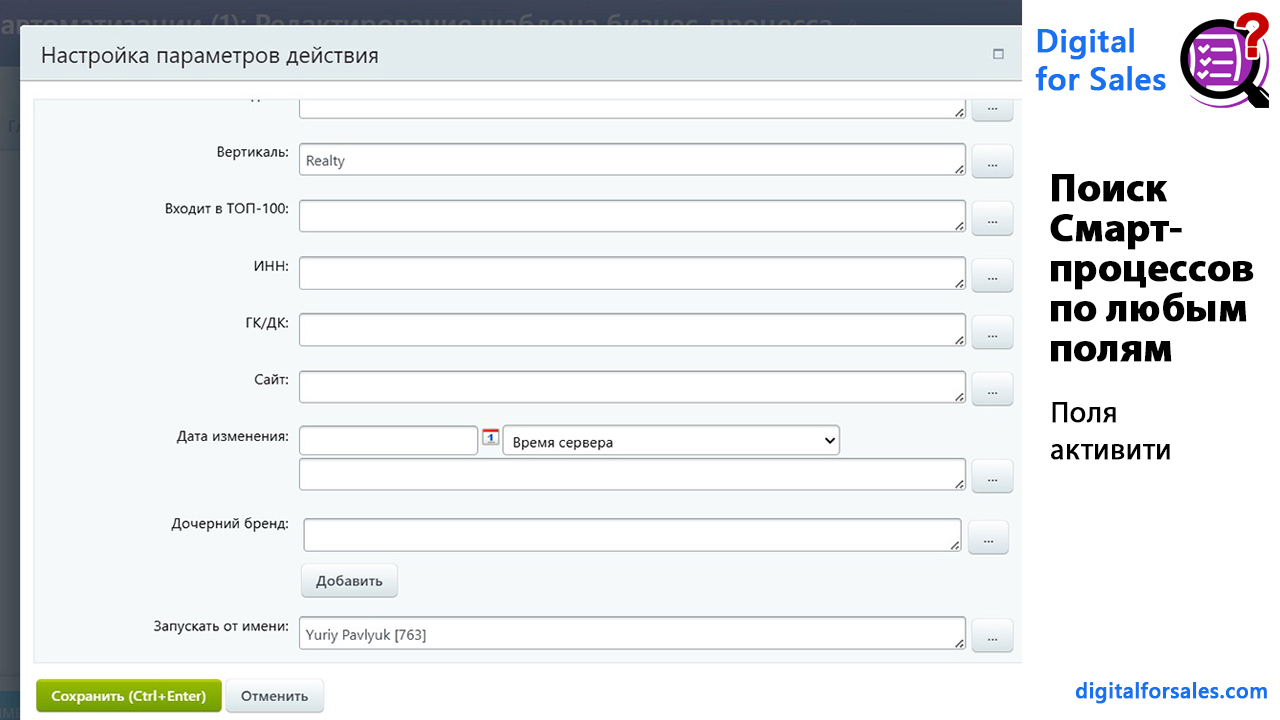Open value picker for Сайт field
The height and width of the screenshot is (720, 1280).
(992, 389)
